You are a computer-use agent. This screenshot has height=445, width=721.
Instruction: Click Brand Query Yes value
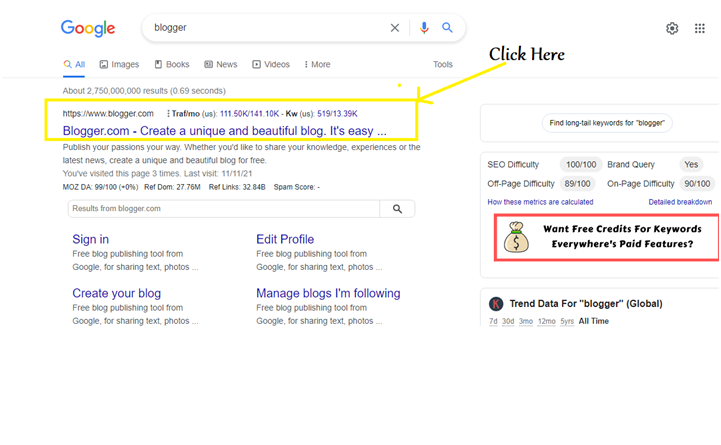coord(691,165)
